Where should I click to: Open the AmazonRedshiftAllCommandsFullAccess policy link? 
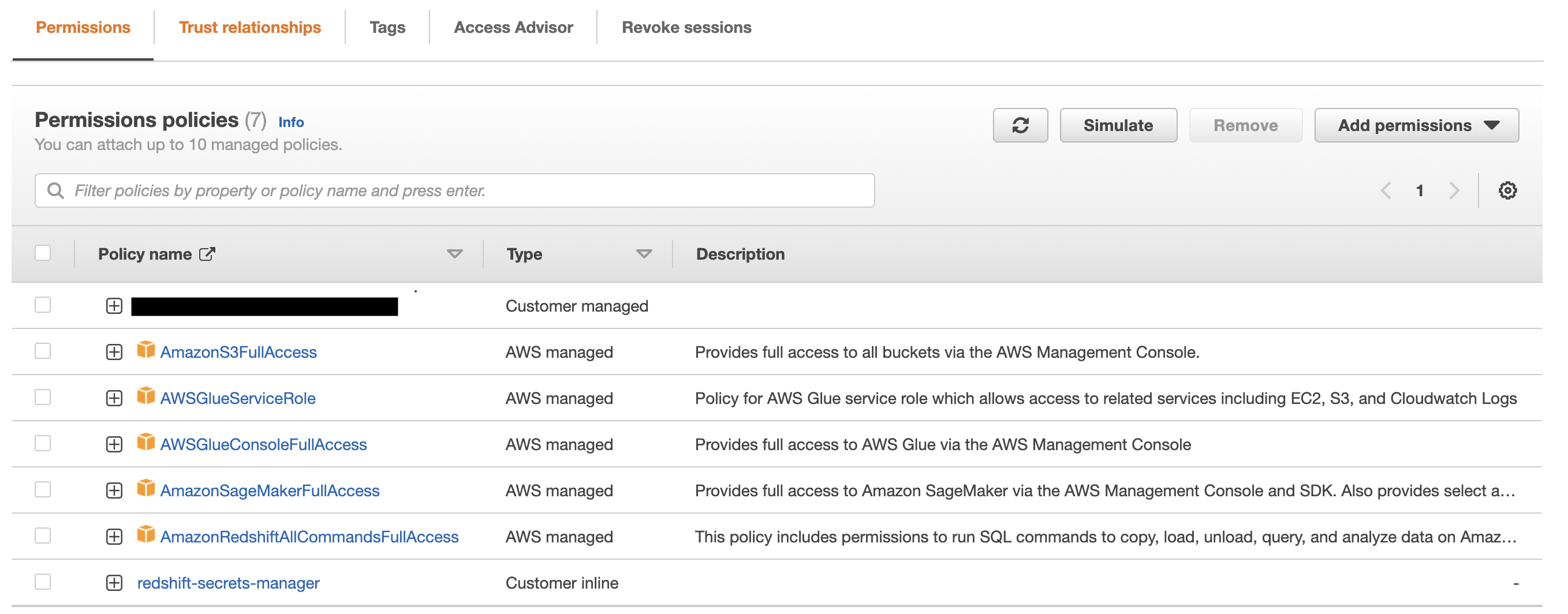coord(309,537)
